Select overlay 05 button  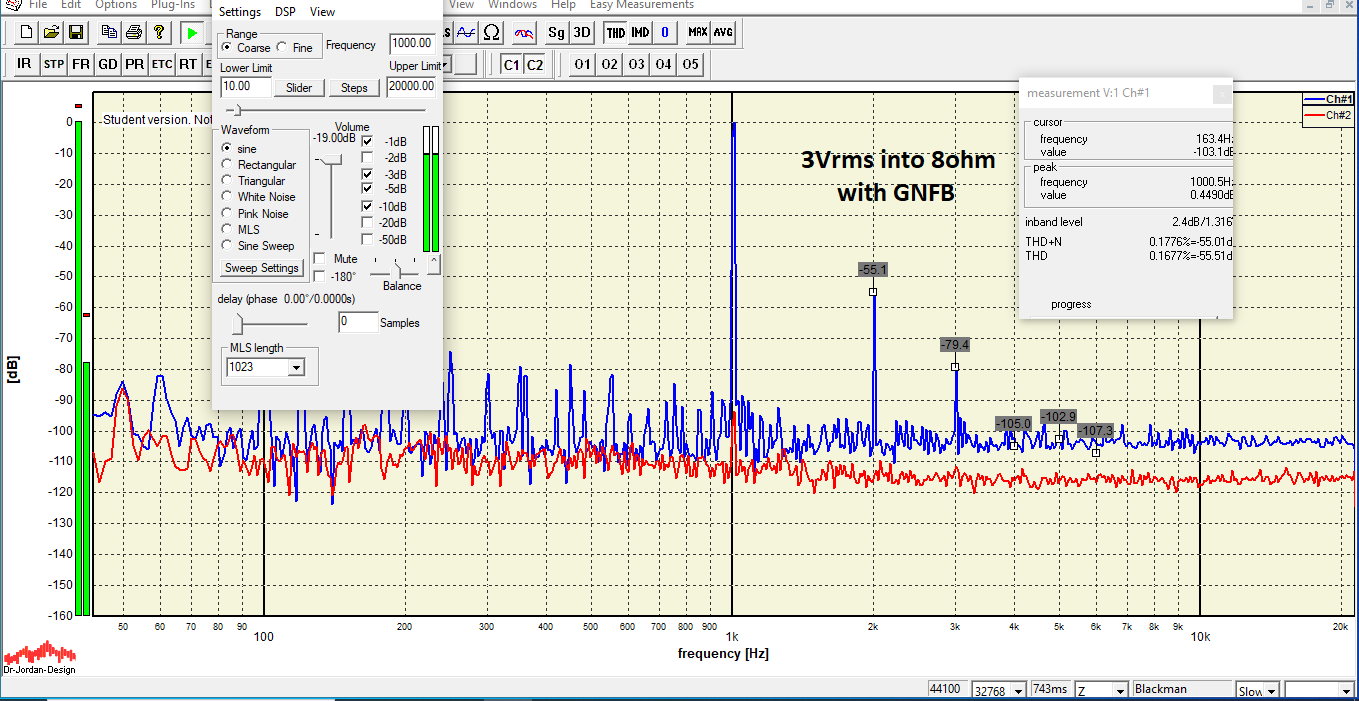tap(690, 64)
